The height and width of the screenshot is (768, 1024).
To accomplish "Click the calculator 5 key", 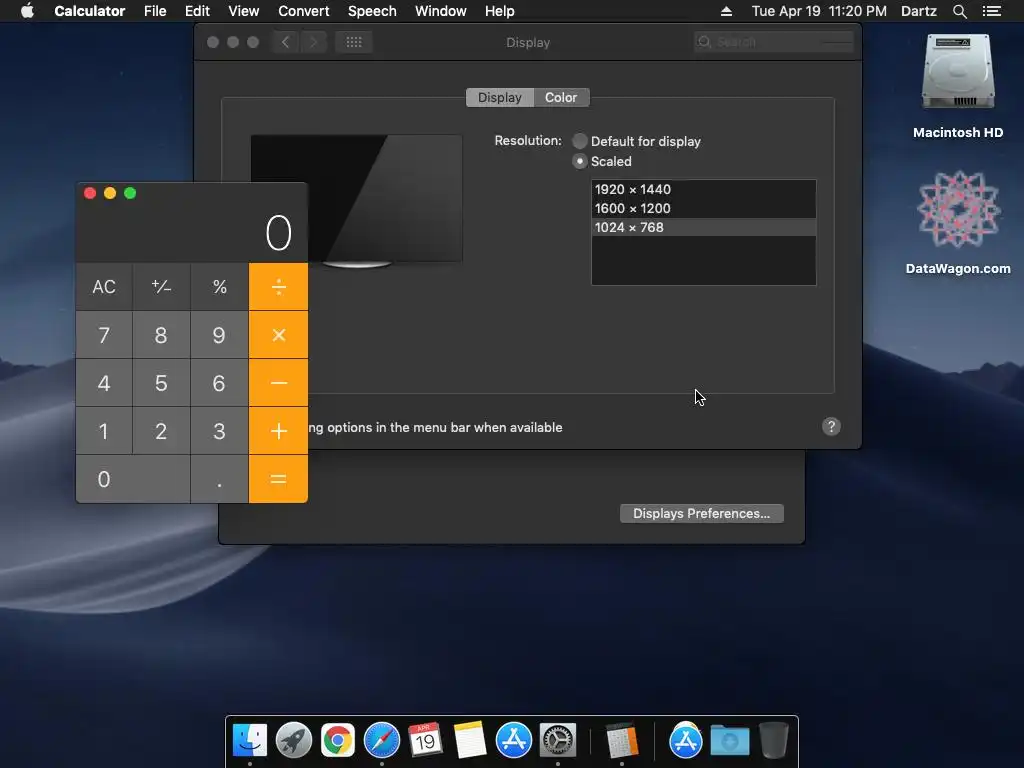I will coord(161,383).
